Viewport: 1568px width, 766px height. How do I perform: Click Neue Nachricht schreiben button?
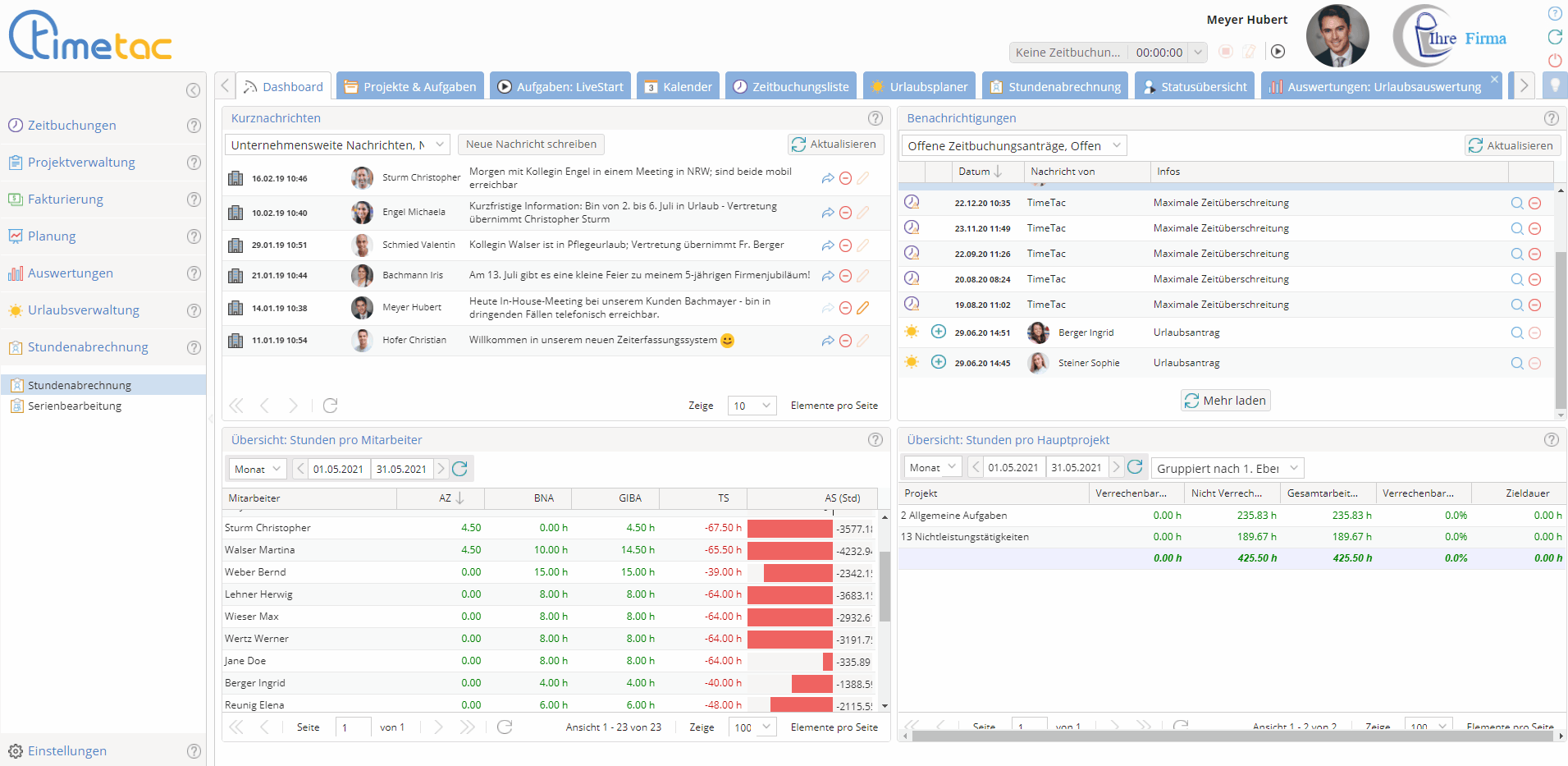pos(531,144)
